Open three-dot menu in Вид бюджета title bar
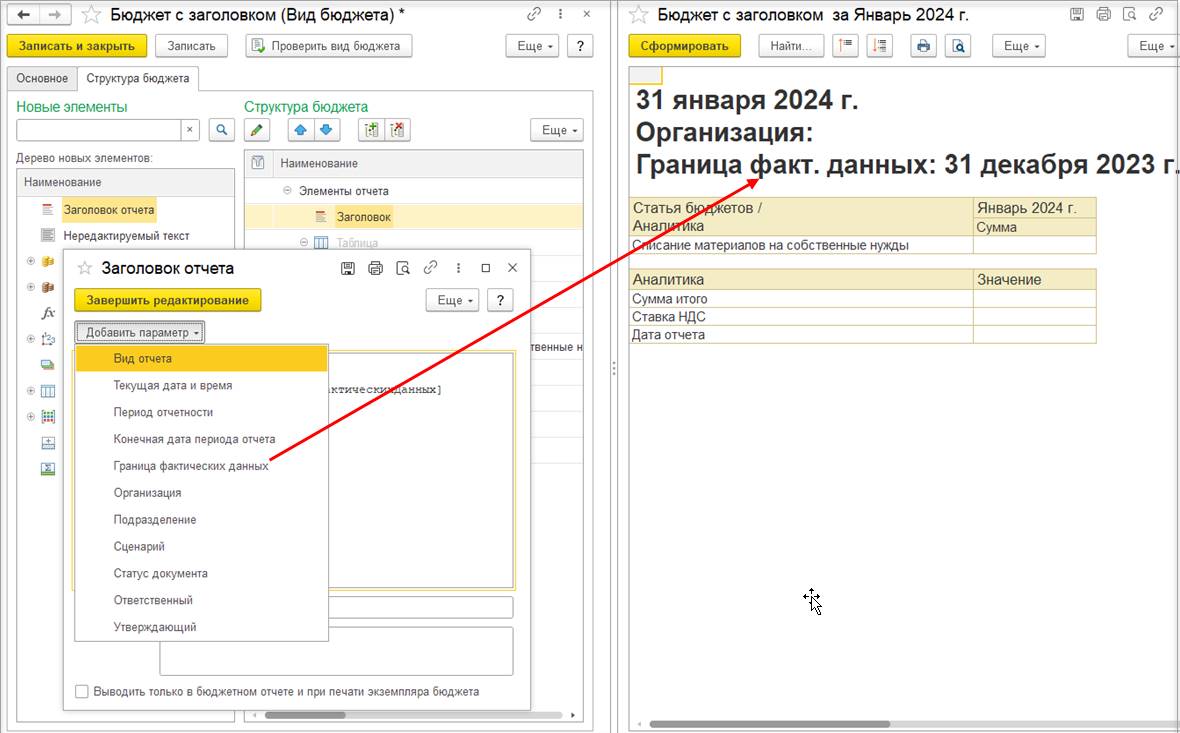The height and width of the screenshot is (733, 1180). pos(561,14)
